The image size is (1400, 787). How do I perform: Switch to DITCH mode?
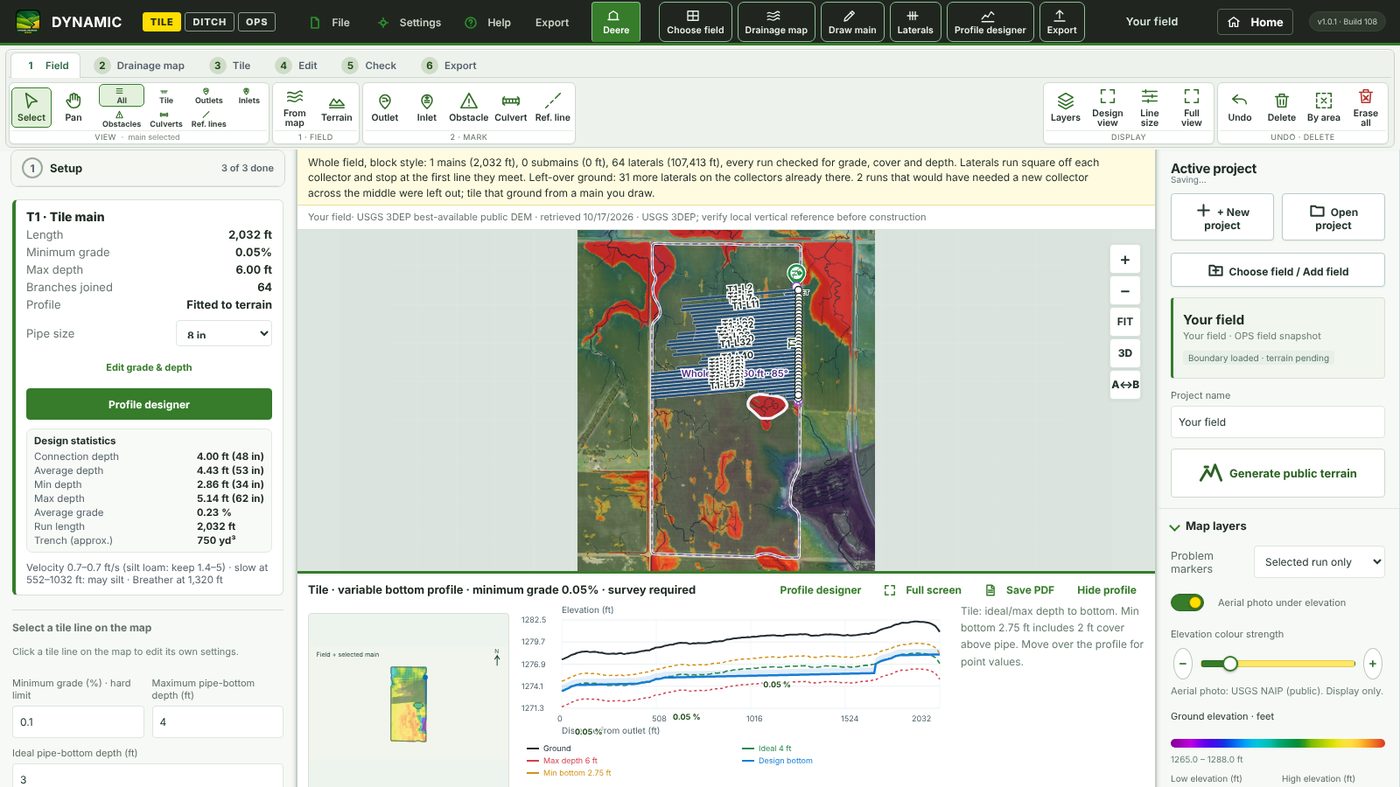(x=209, y=22)
